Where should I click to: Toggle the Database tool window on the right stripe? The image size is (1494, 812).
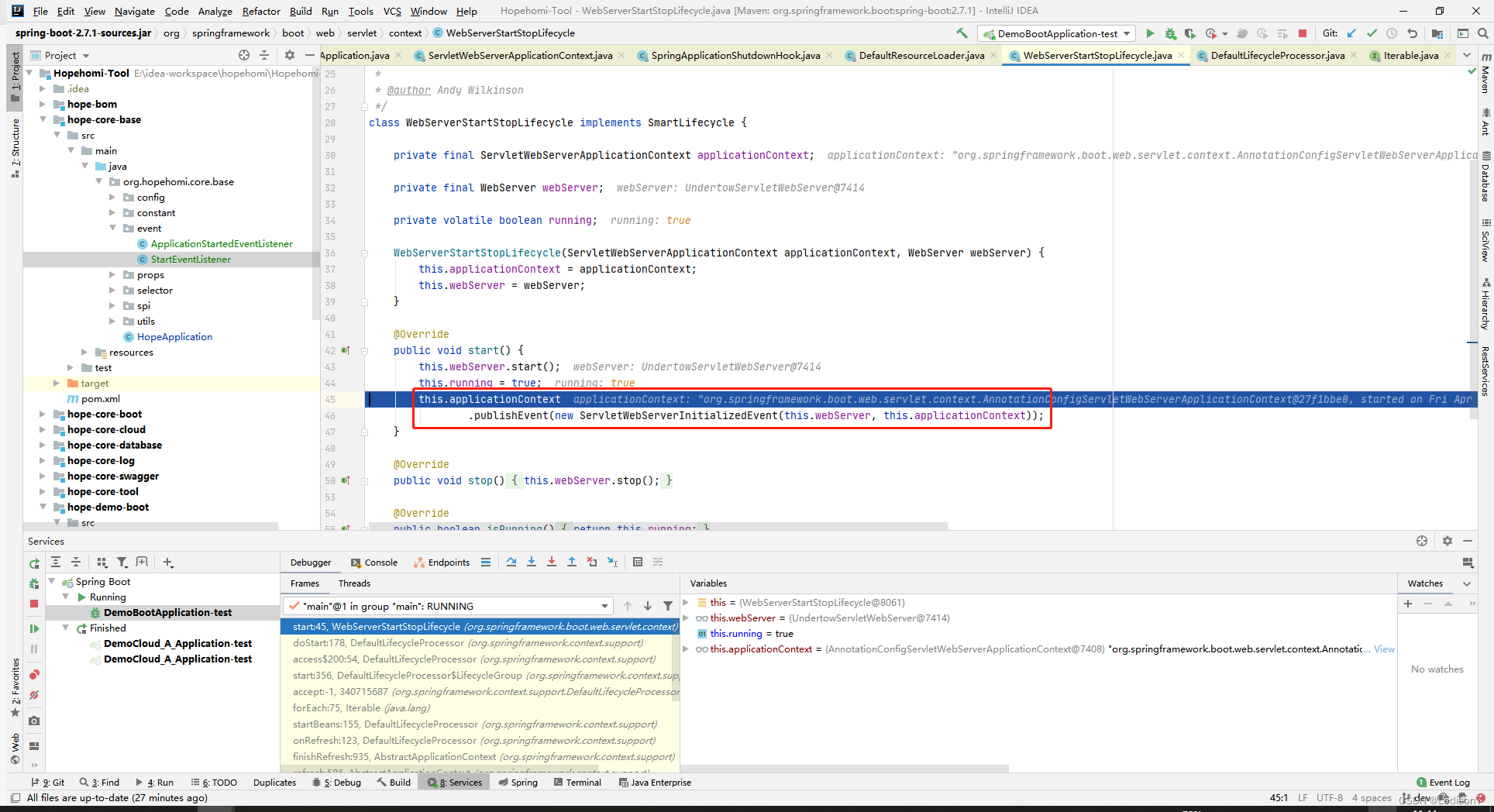1485,176
